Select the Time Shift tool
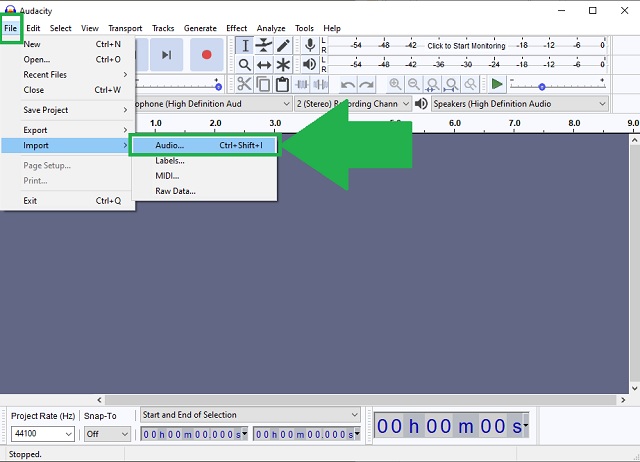The height and width of the screenshot is (462, 640). [264, 64]
